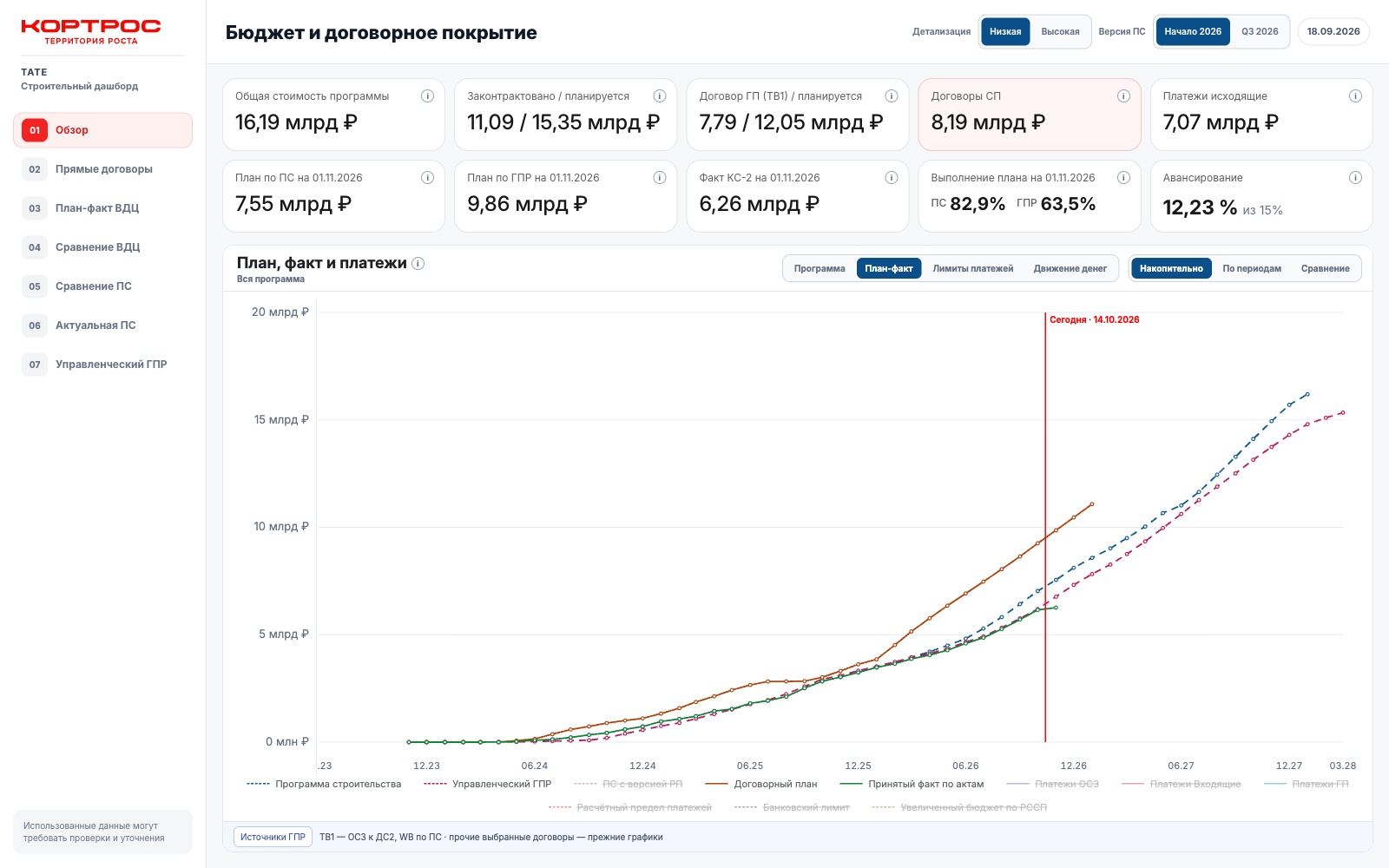
Task: Toggle Программа строительства legend series
Action: tap(324, 785)
